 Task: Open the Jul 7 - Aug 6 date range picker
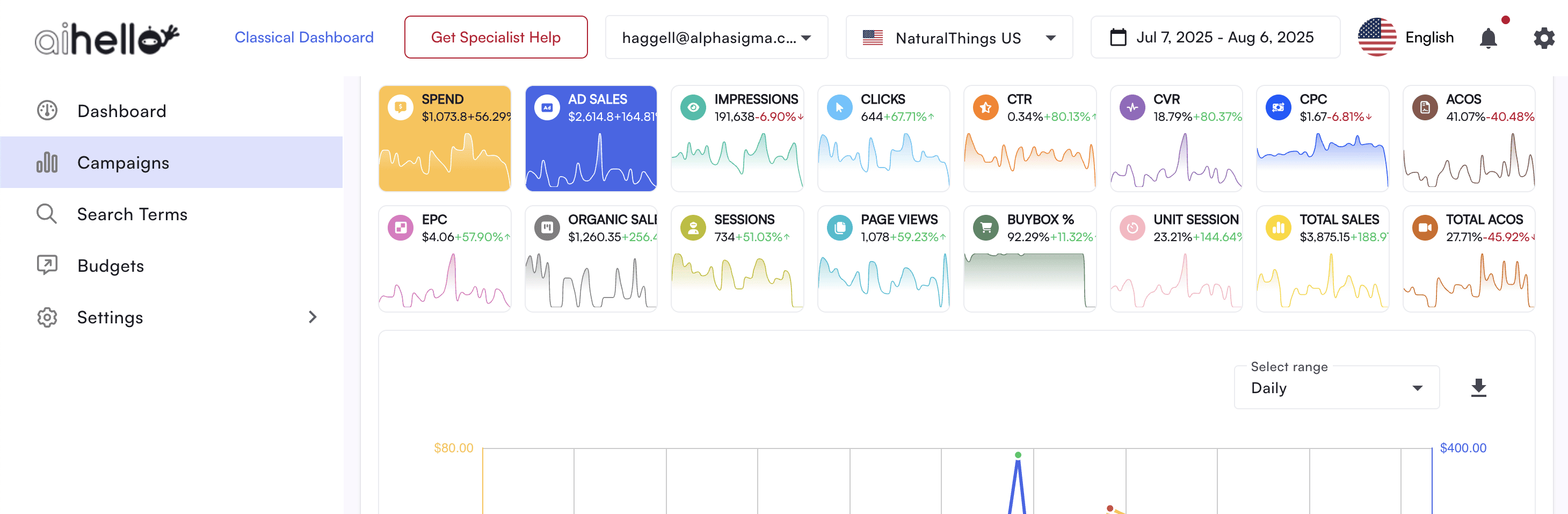1215,37
